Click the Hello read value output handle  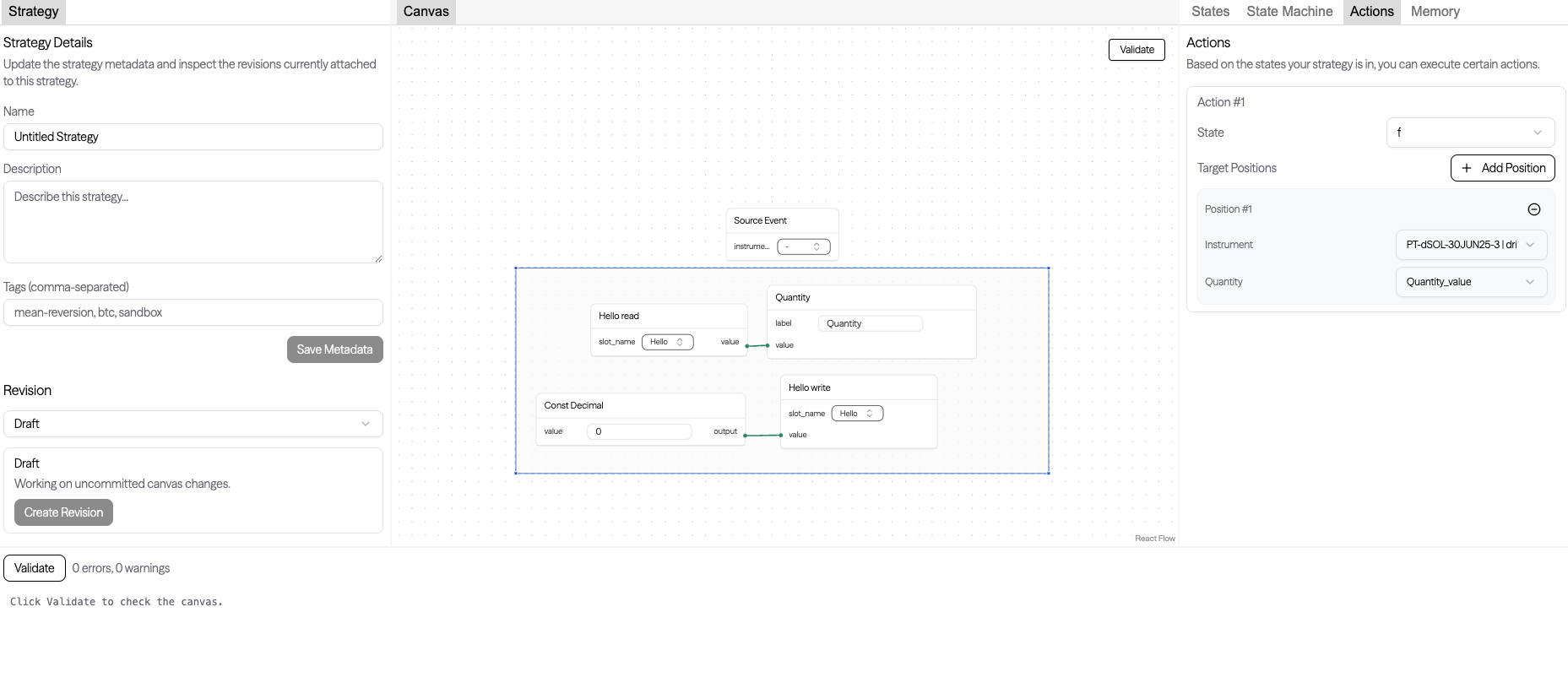tap(747, 346)
